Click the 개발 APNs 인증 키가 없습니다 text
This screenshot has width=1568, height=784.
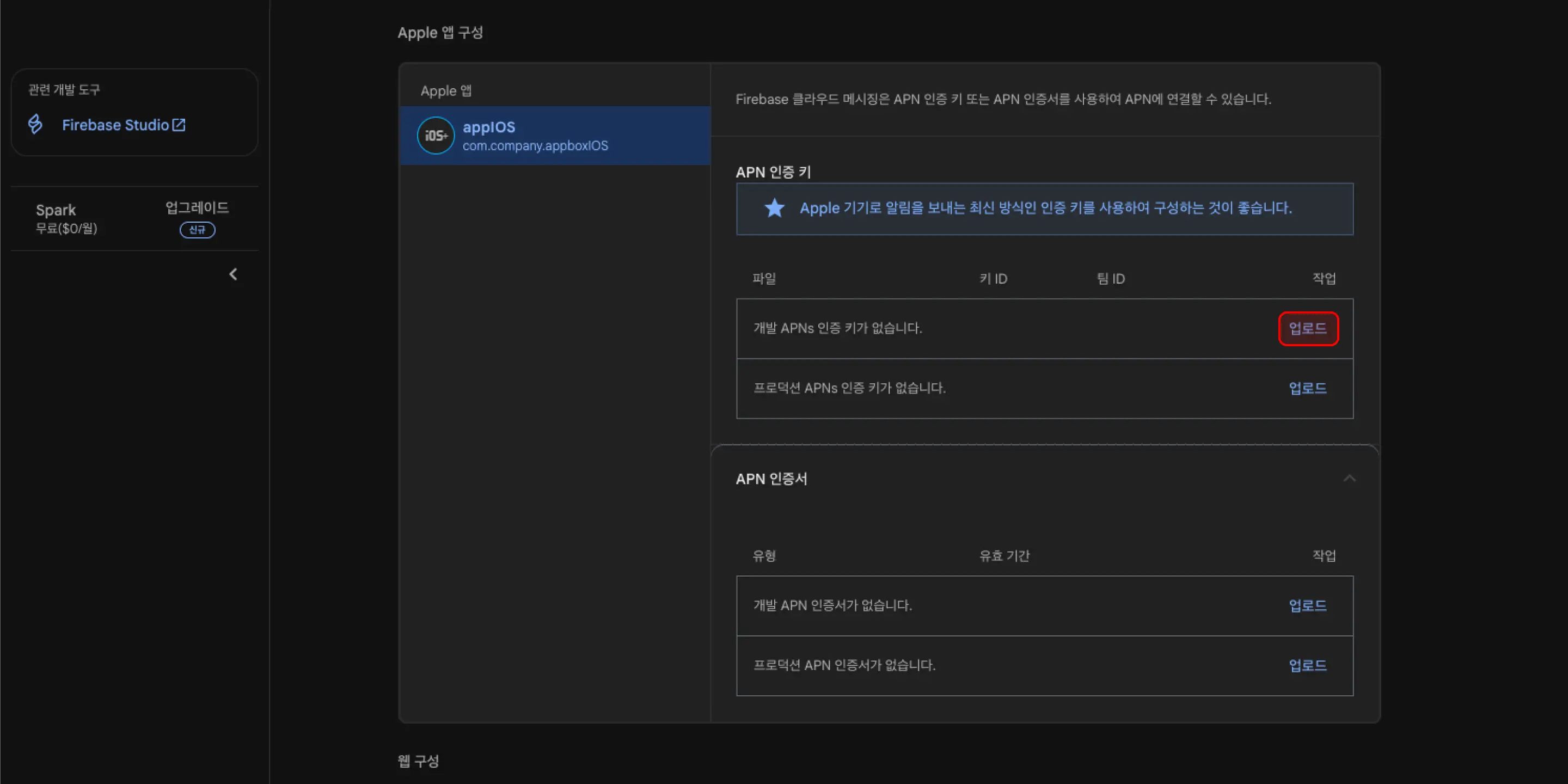tap(837, 328)
